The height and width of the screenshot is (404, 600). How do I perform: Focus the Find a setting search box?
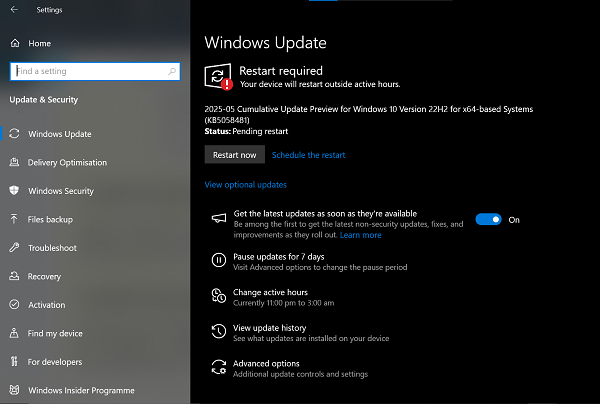click(x=95, y=71)
